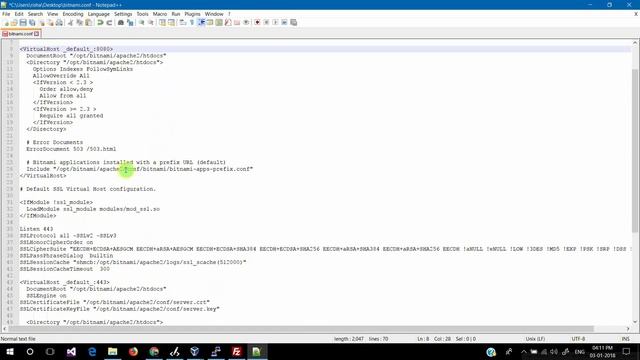Click the 'Listen 443' line

coord(36,229)
